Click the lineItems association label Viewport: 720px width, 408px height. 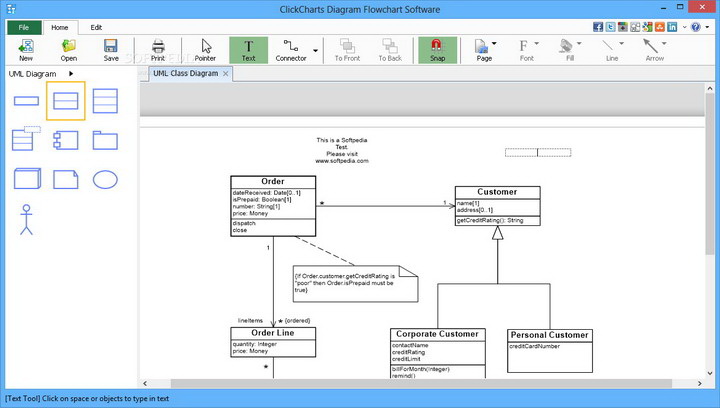[250, 320]
